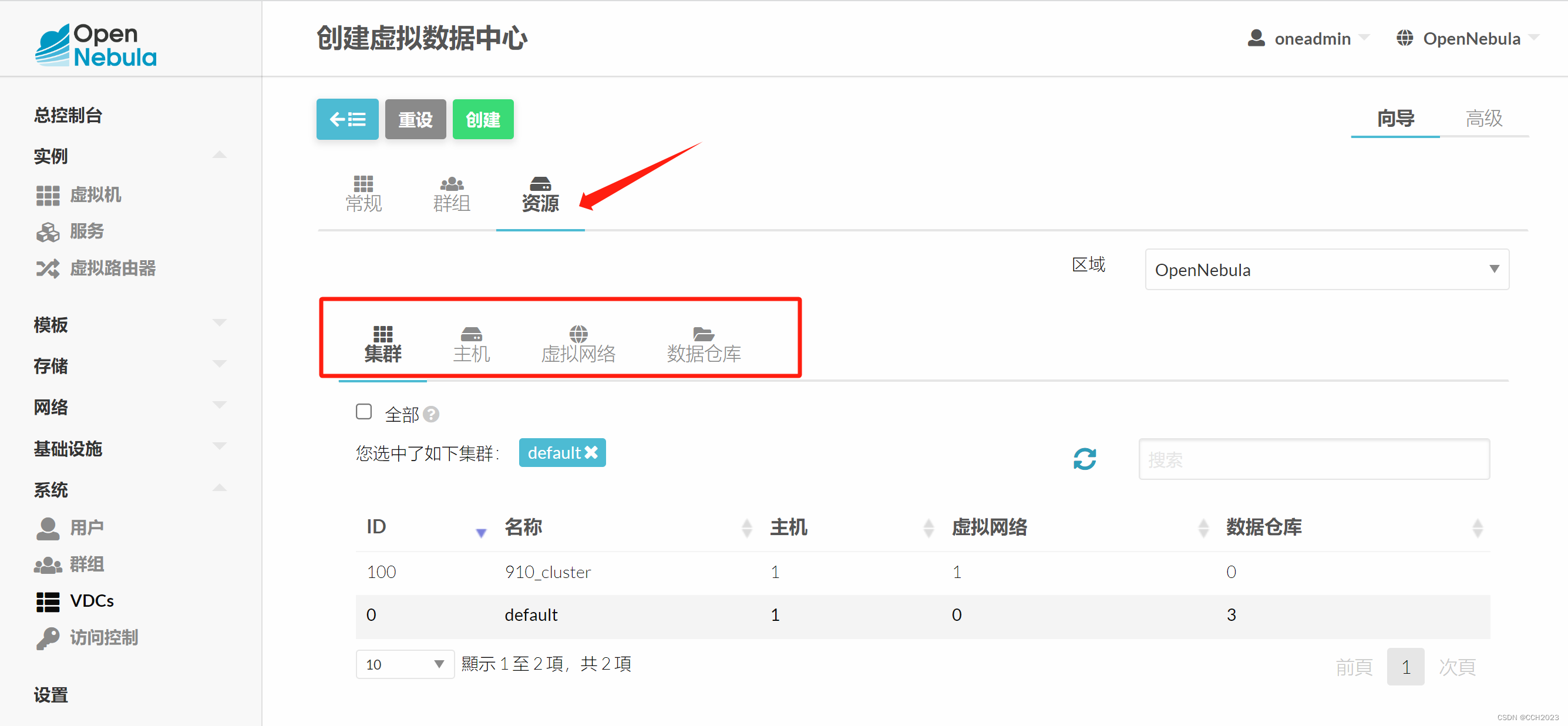The height and width of the screenshot is (726, 1568).
Task: Click the 重设 button
Action: coord(415,119)
